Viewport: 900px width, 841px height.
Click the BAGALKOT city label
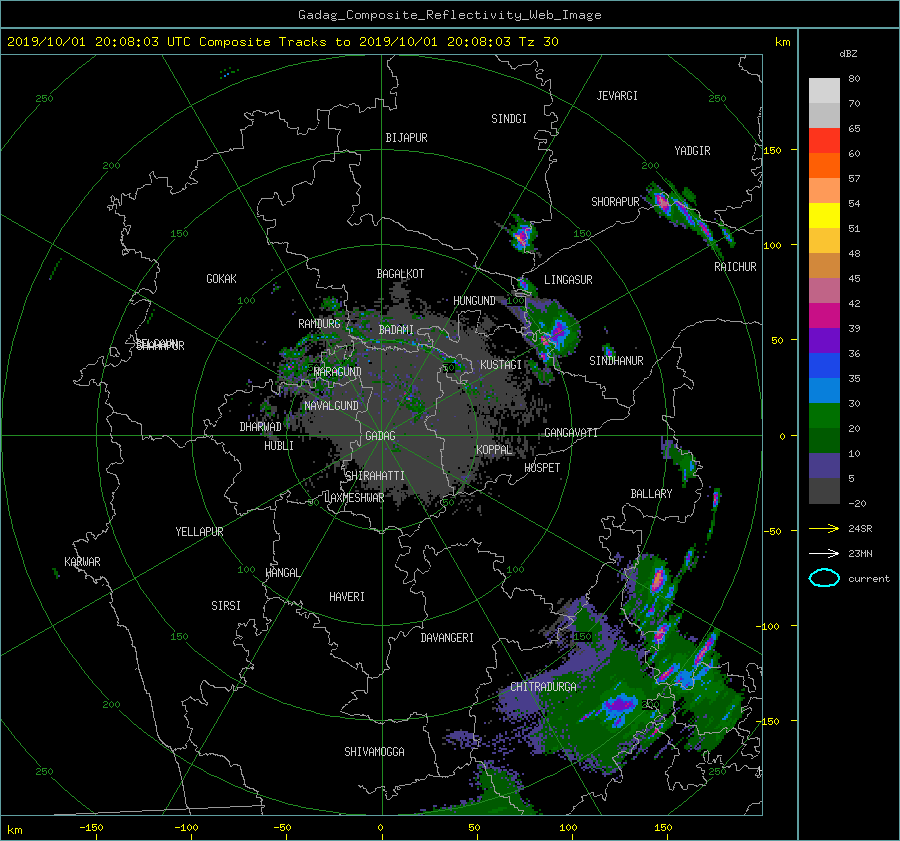(x=400, y=274)
